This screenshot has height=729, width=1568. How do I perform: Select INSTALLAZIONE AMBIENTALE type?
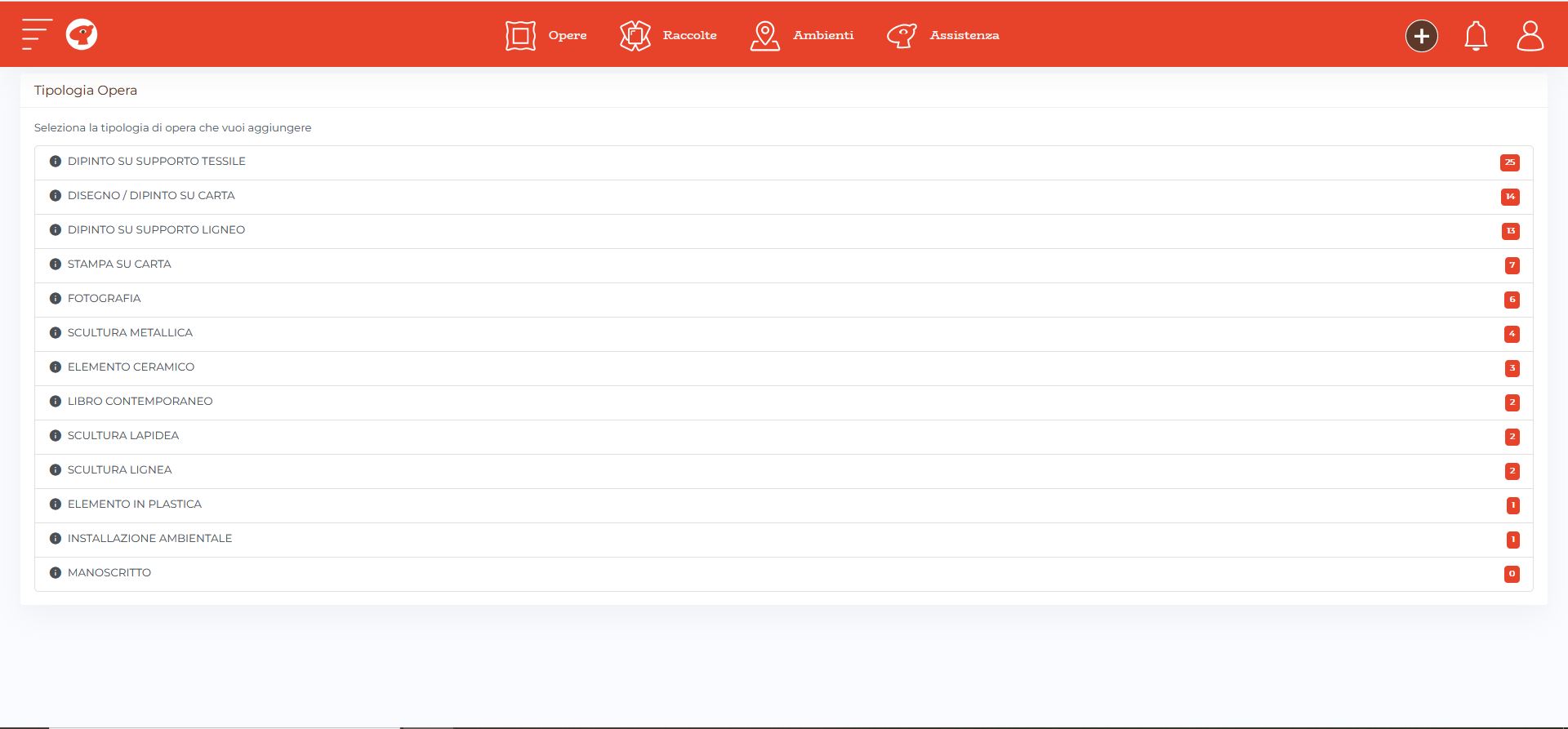784,540
